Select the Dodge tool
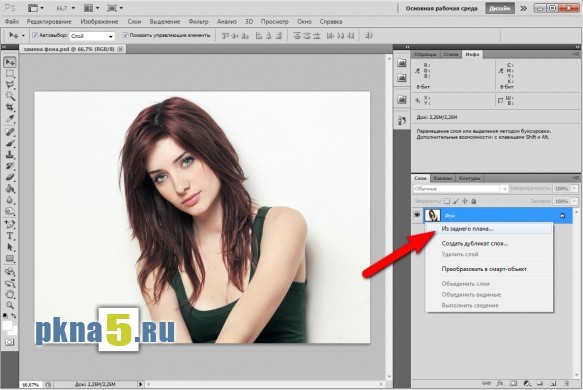 (10, 211)
